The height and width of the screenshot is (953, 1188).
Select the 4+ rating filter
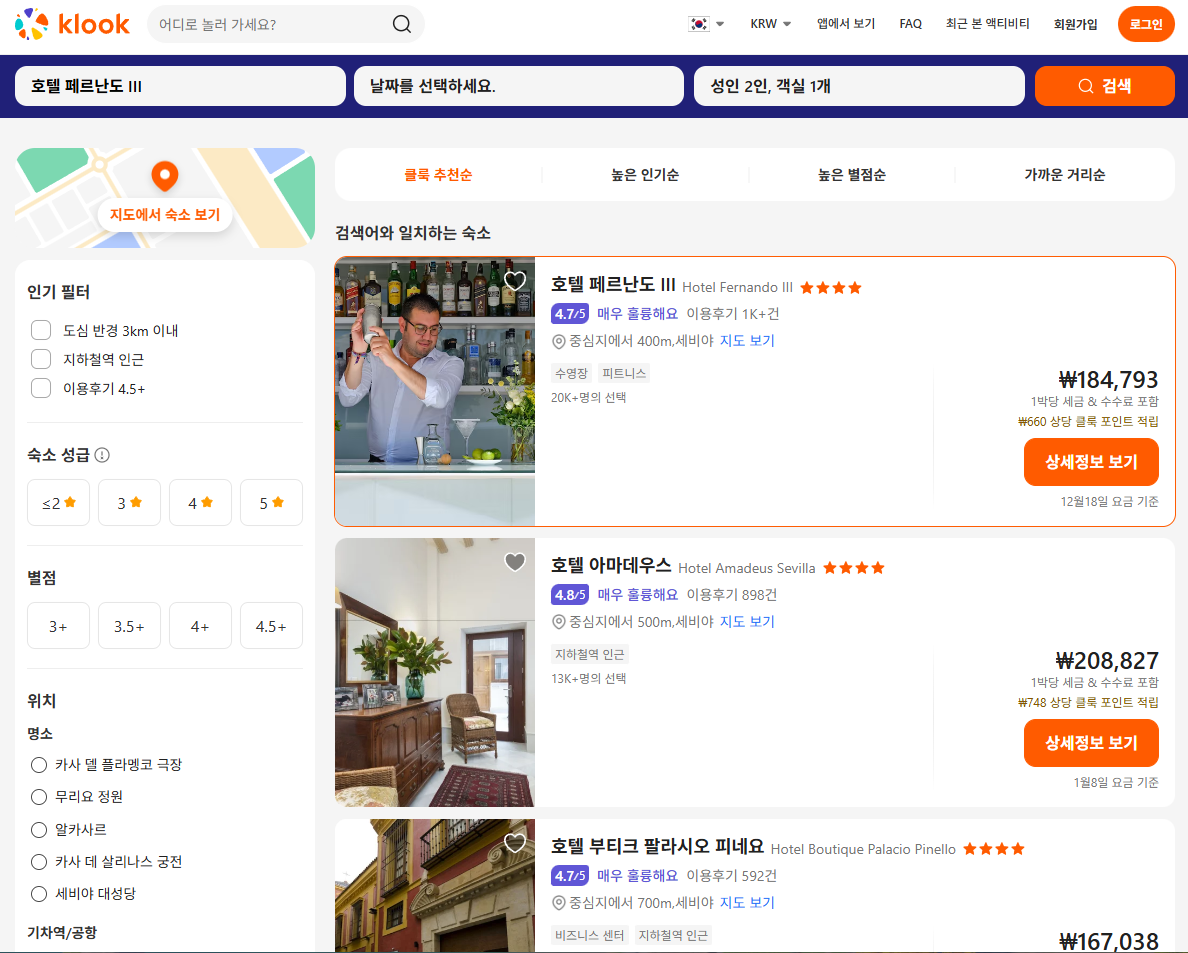200,626
